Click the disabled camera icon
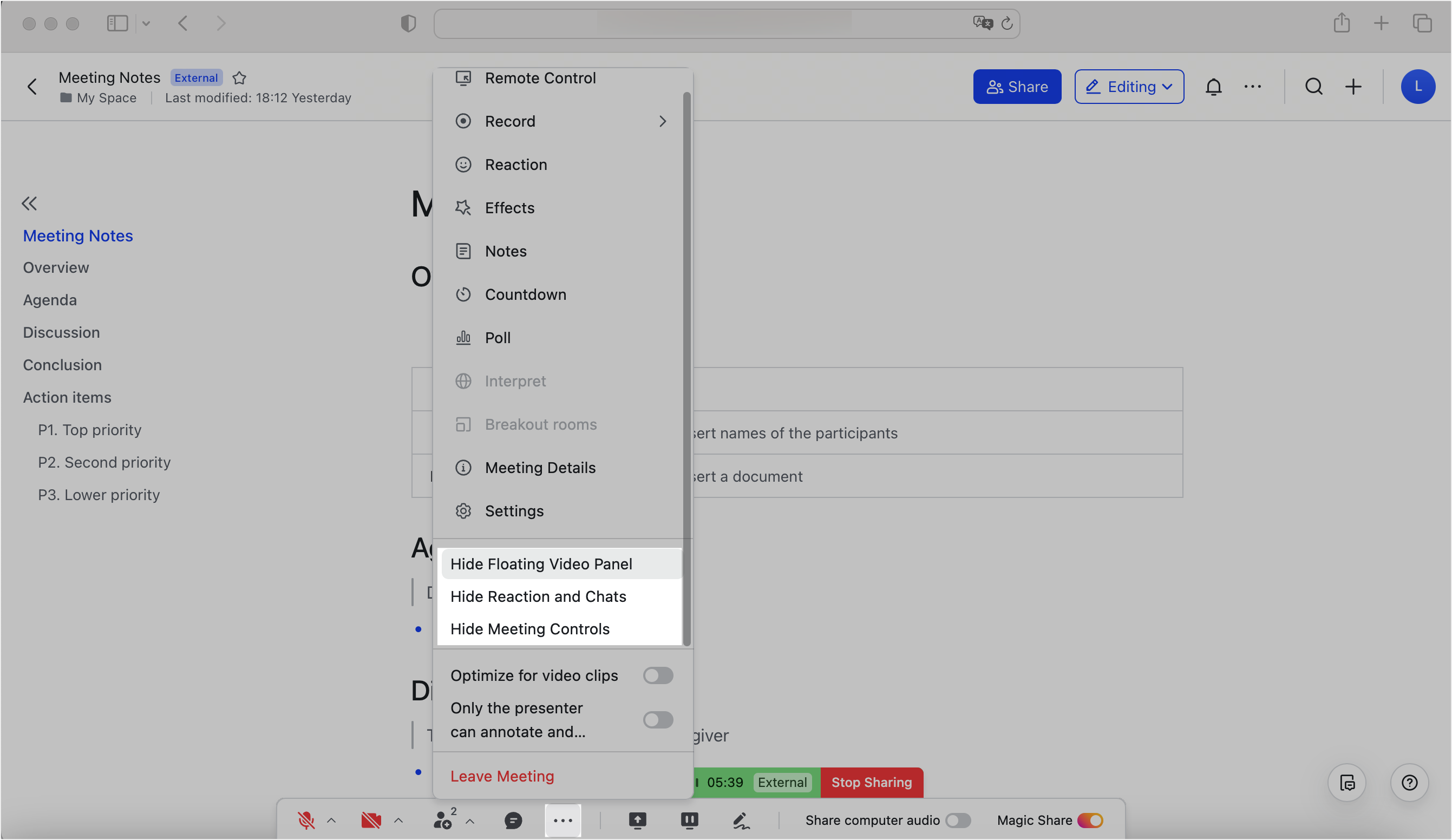The width and height of the screenshot is (1452, 840). [x=371, y=820]
